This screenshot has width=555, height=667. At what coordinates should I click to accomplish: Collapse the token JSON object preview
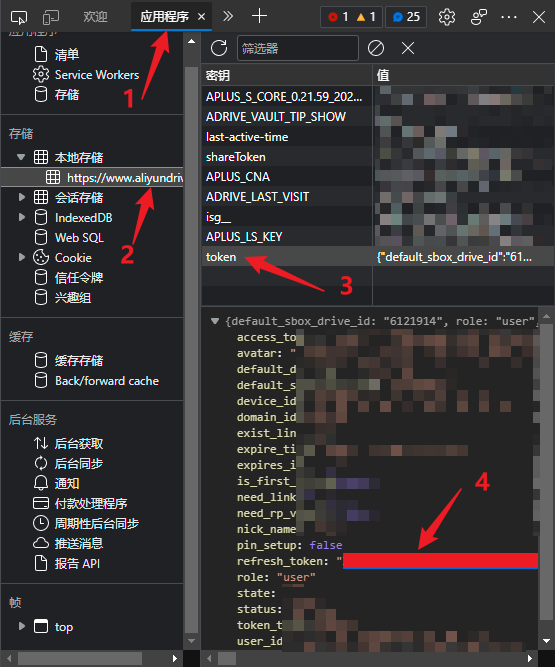point(215,321)
